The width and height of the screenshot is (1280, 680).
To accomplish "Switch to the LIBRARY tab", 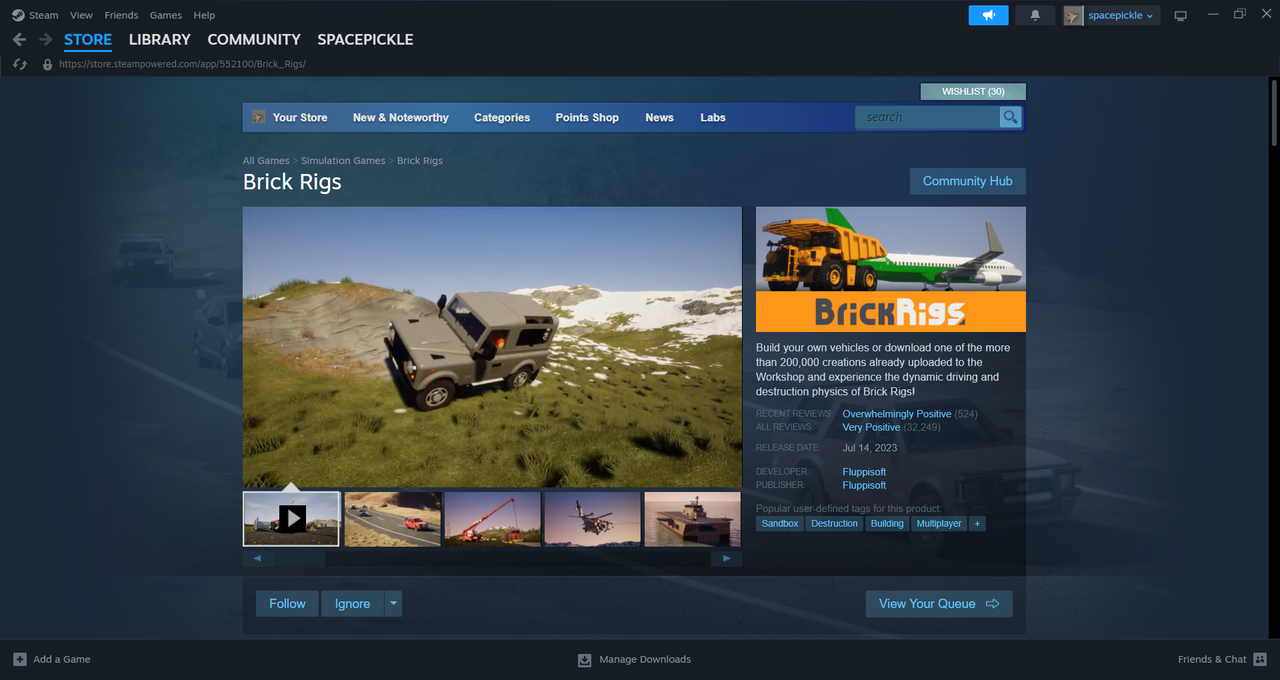I will coord(159,39).
